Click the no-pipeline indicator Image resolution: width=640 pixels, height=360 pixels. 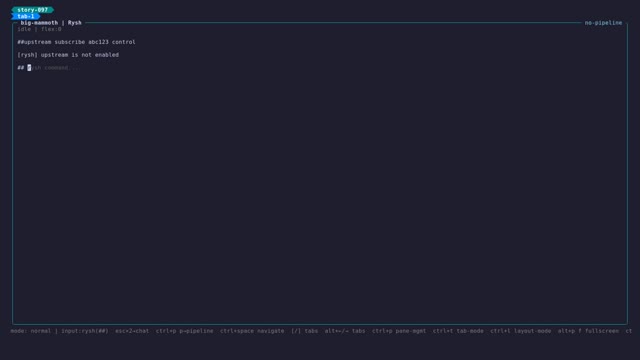tap(603, 23)
